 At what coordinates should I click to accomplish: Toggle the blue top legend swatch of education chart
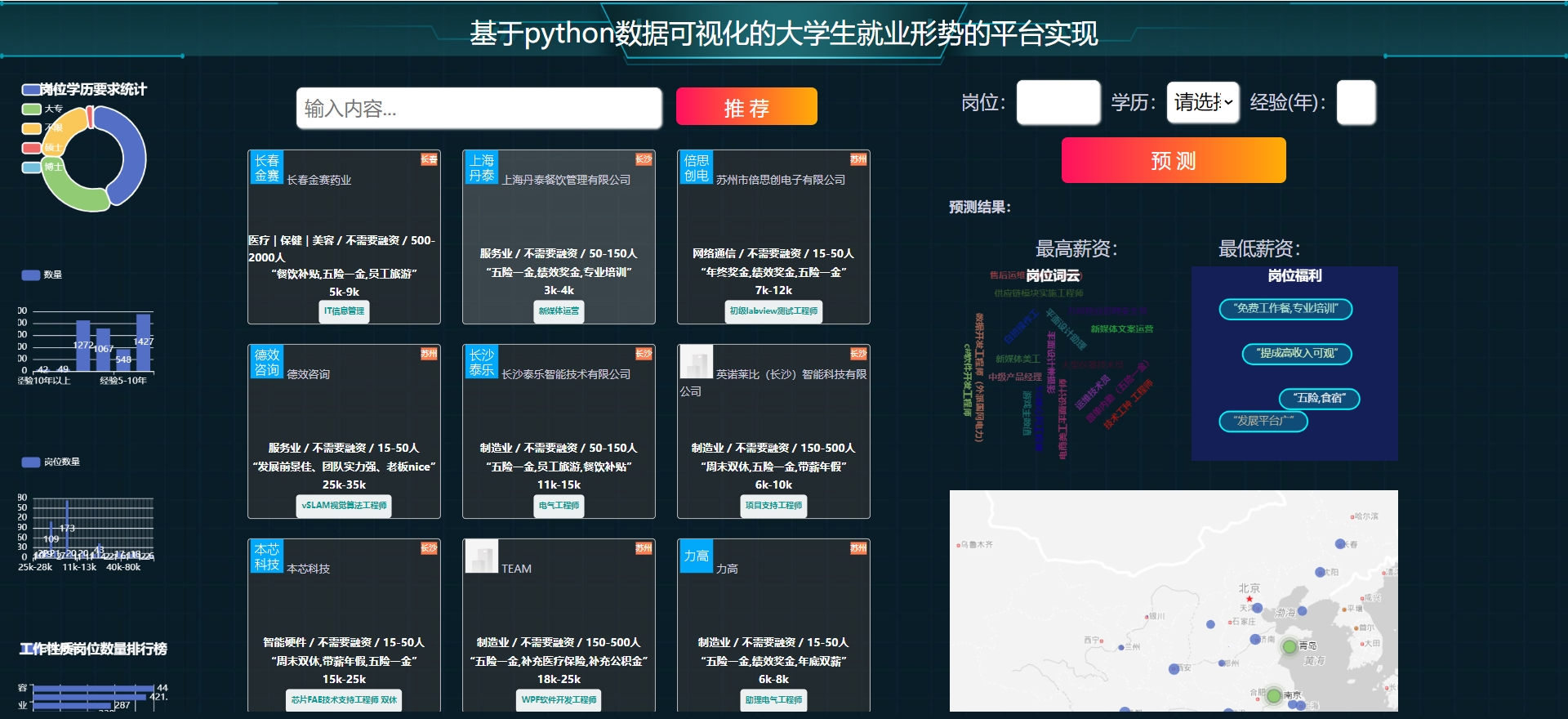pos(31,89)
